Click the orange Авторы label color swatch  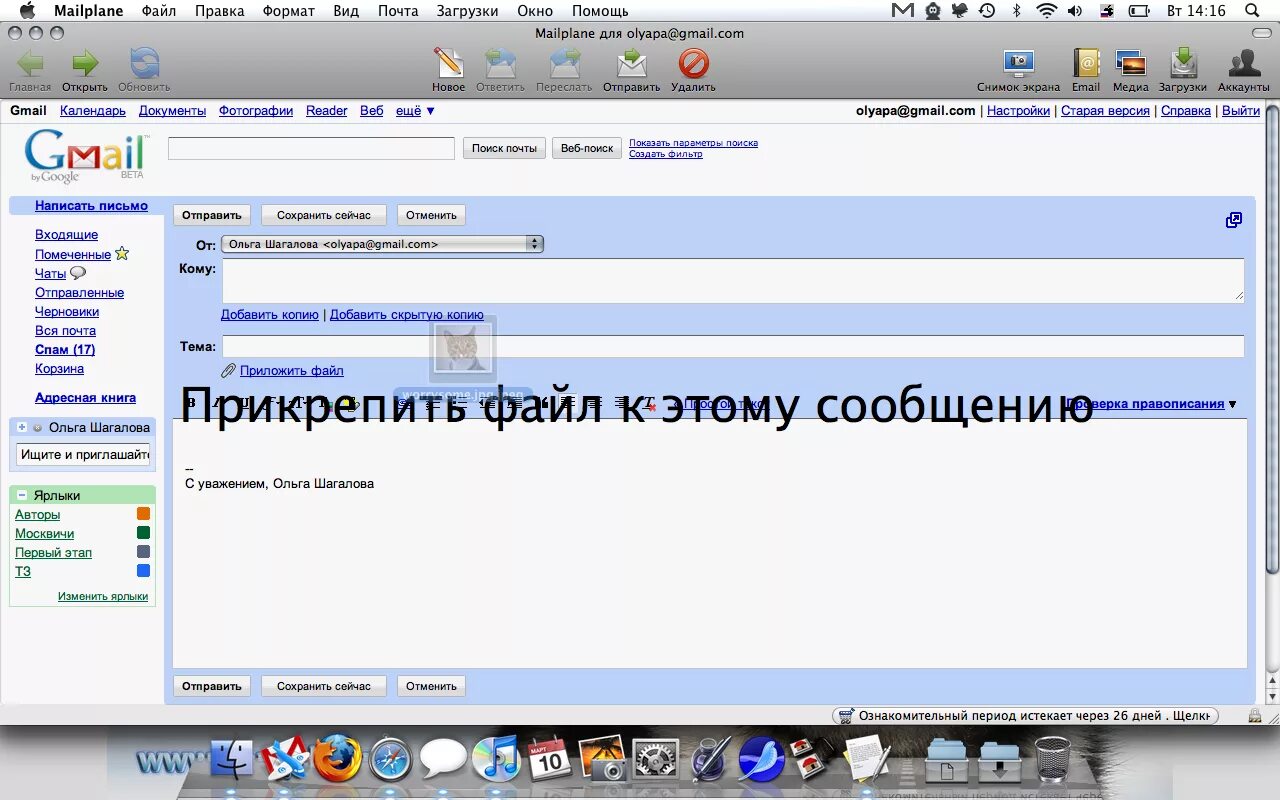(143, 514)
